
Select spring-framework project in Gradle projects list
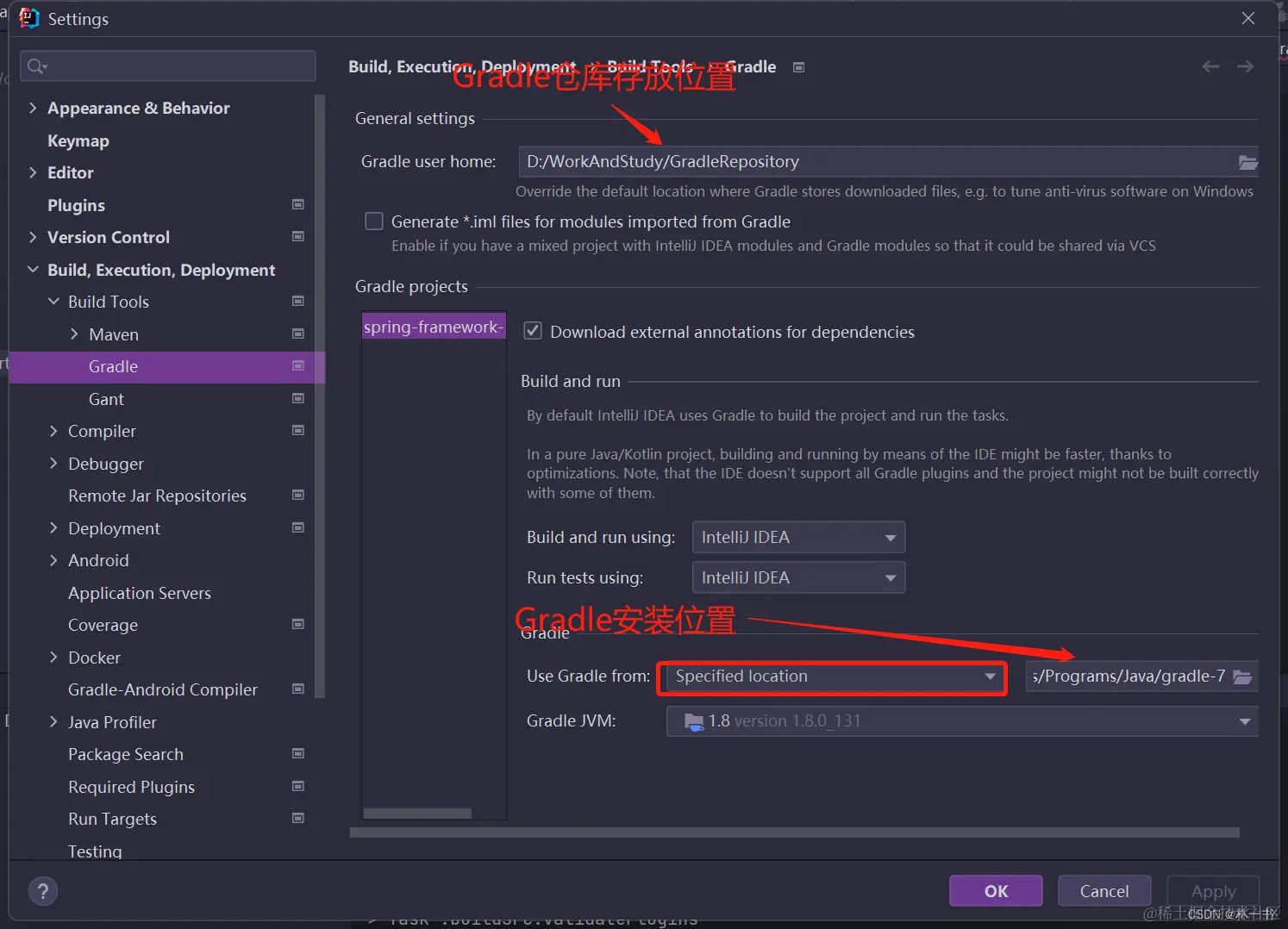tap(434, 327)
